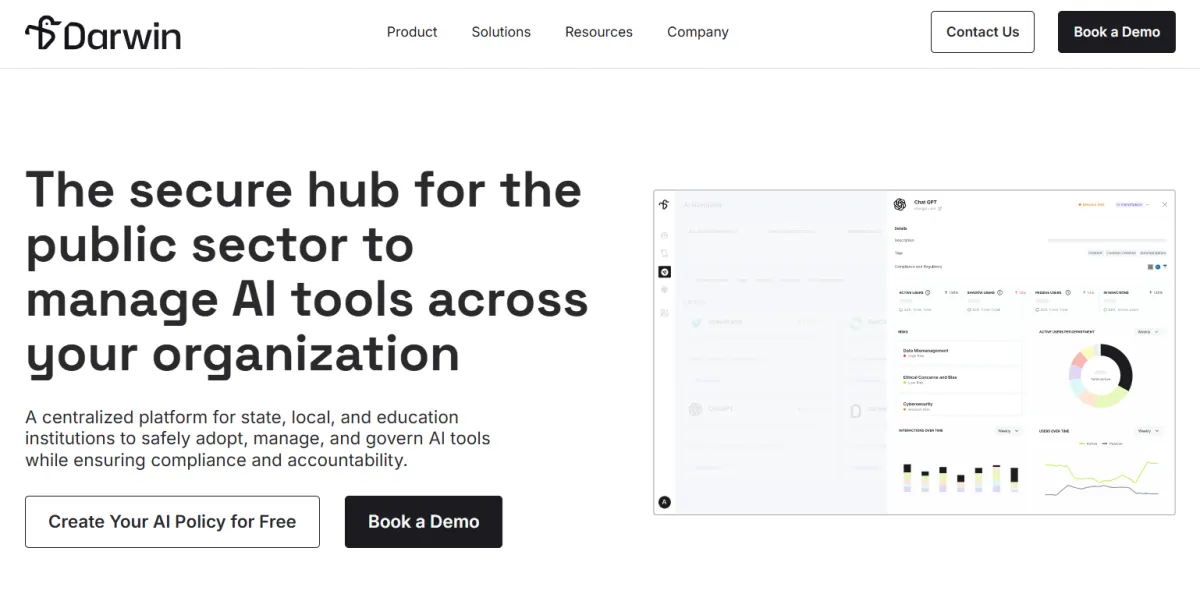
Task: Click Book a Demo in the header
Action: (x=1116, y=32)
